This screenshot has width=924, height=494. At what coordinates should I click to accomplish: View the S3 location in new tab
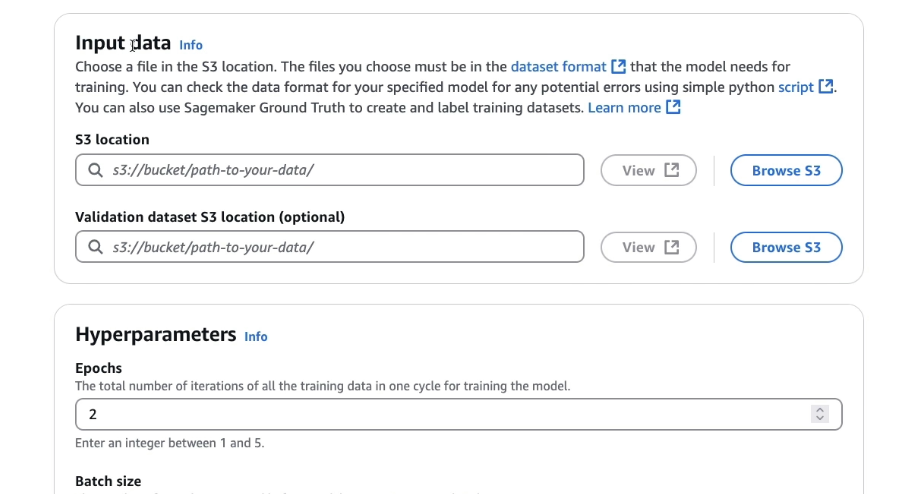tap(648, 170)
